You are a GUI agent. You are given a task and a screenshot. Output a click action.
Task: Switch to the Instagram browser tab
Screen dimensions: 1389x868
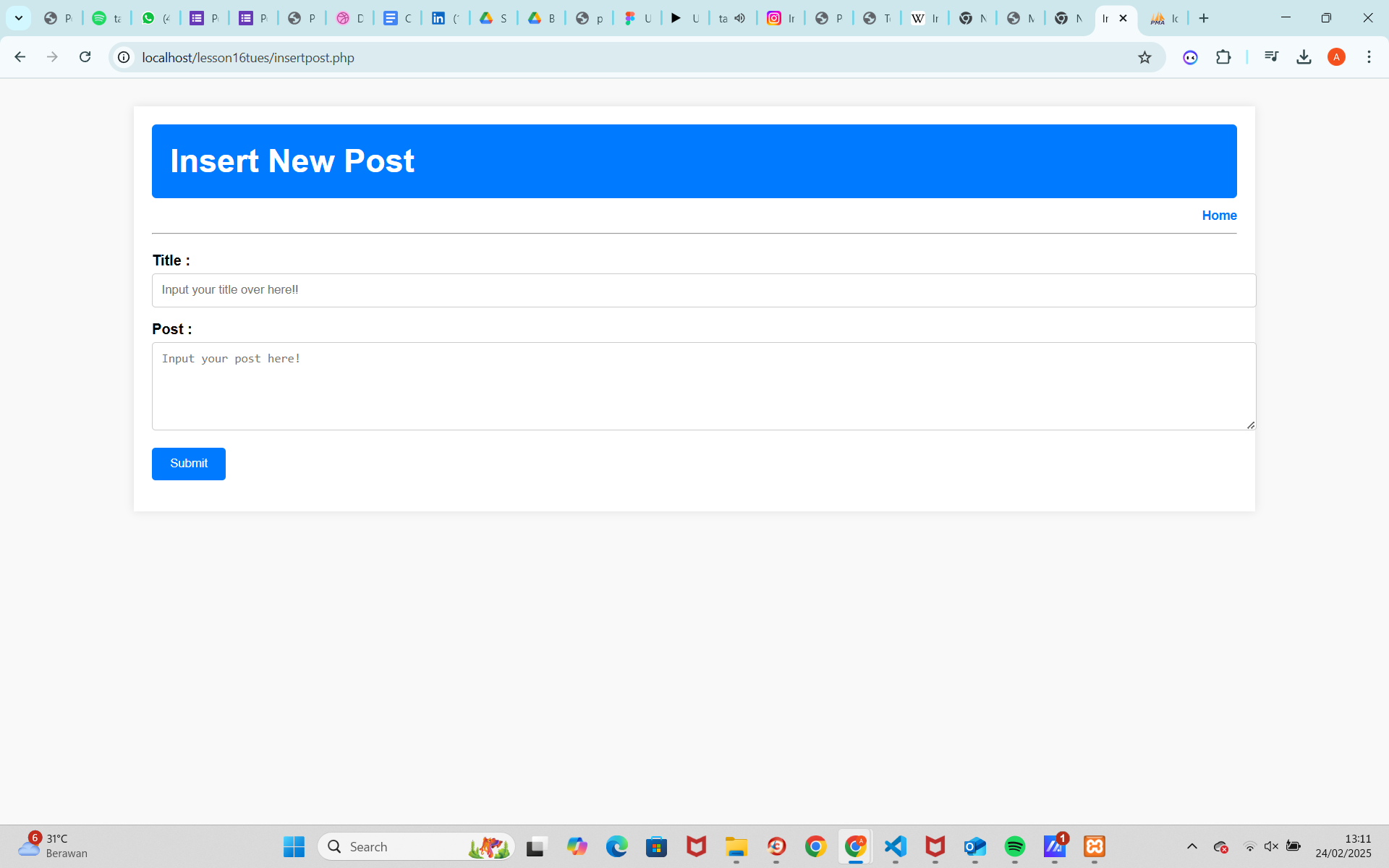(x=781, y=19)
